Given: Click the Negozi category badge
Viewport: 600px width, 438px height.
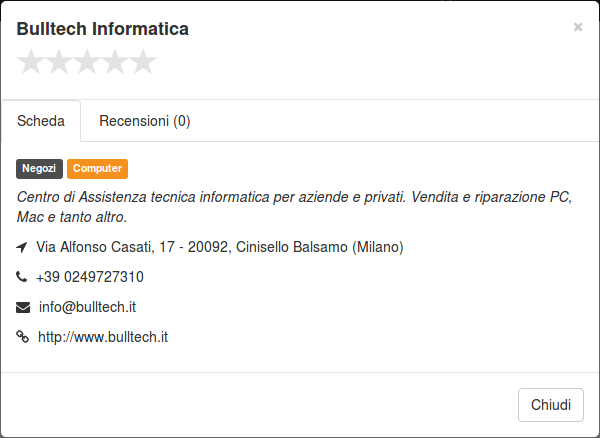Looking at the screenshot, I should pos(39,169).
